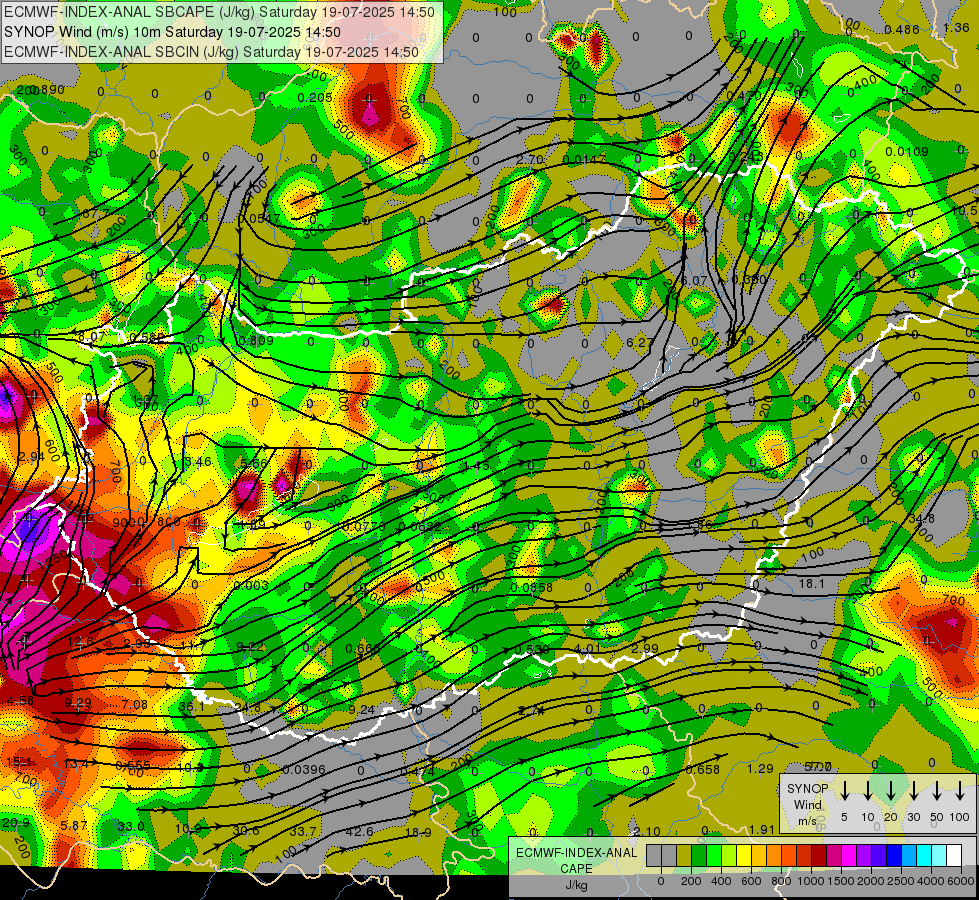This screenshot has width=979, height=900.
Task: Click the '0.486' value at top right
Action: click(902, 29)
